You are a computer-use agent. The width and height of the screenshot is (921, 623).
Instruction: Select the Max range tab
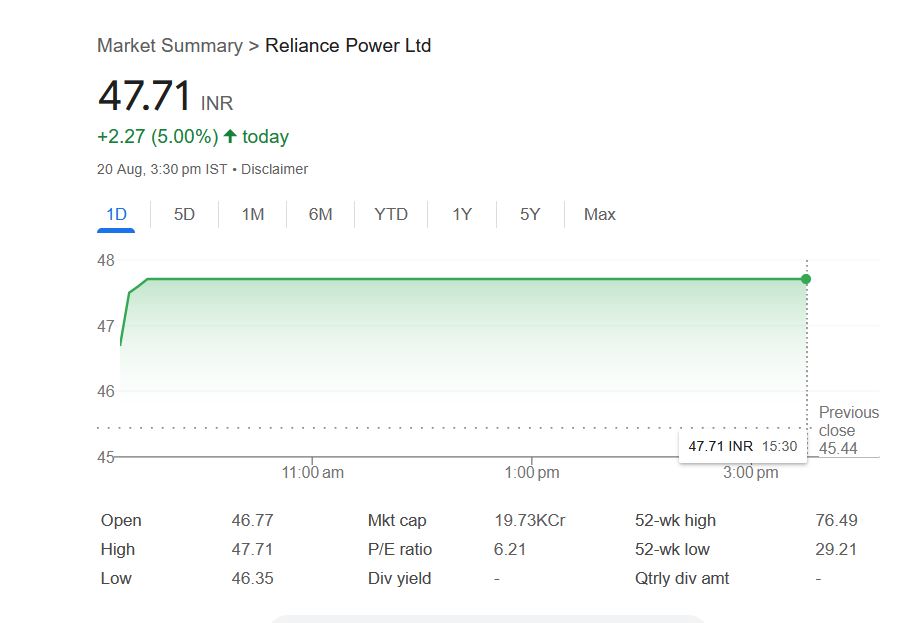600,214
